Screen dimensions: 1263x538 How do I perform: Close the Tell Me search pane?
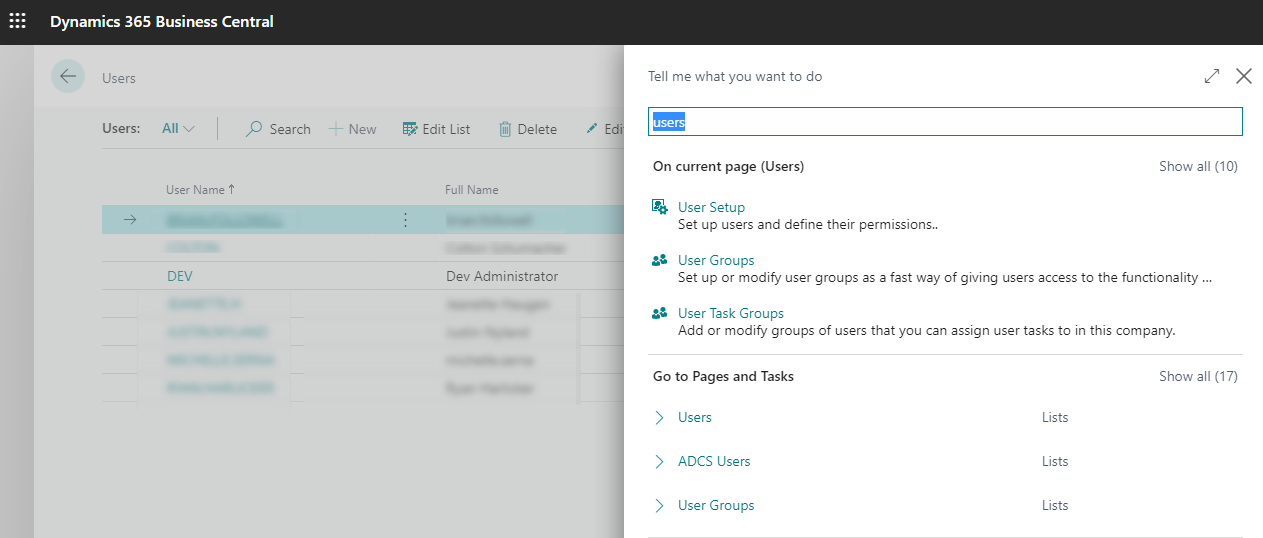[1244, 76]
